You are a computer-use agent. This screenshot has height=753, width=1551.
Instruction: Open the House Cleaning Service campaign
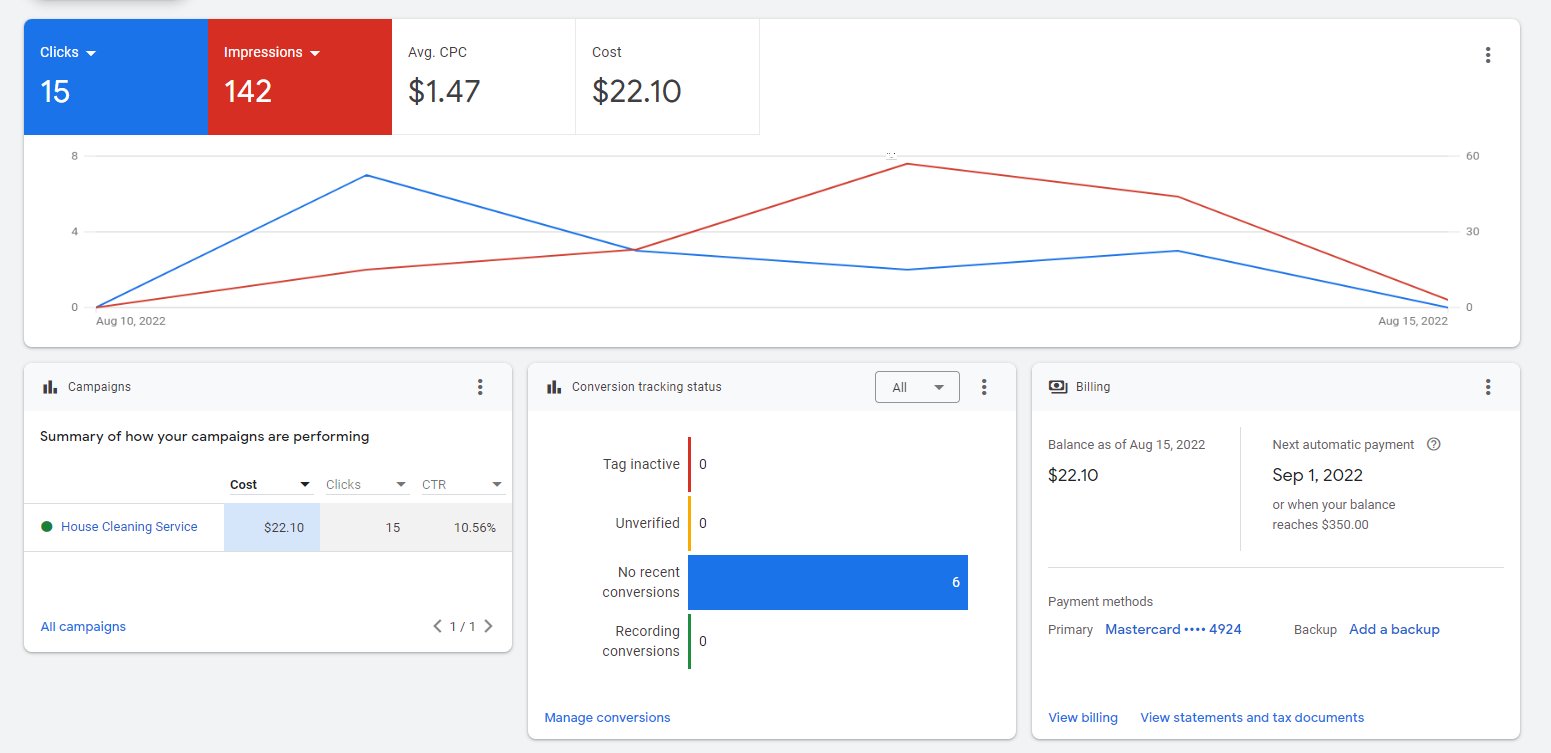[129, 527]
